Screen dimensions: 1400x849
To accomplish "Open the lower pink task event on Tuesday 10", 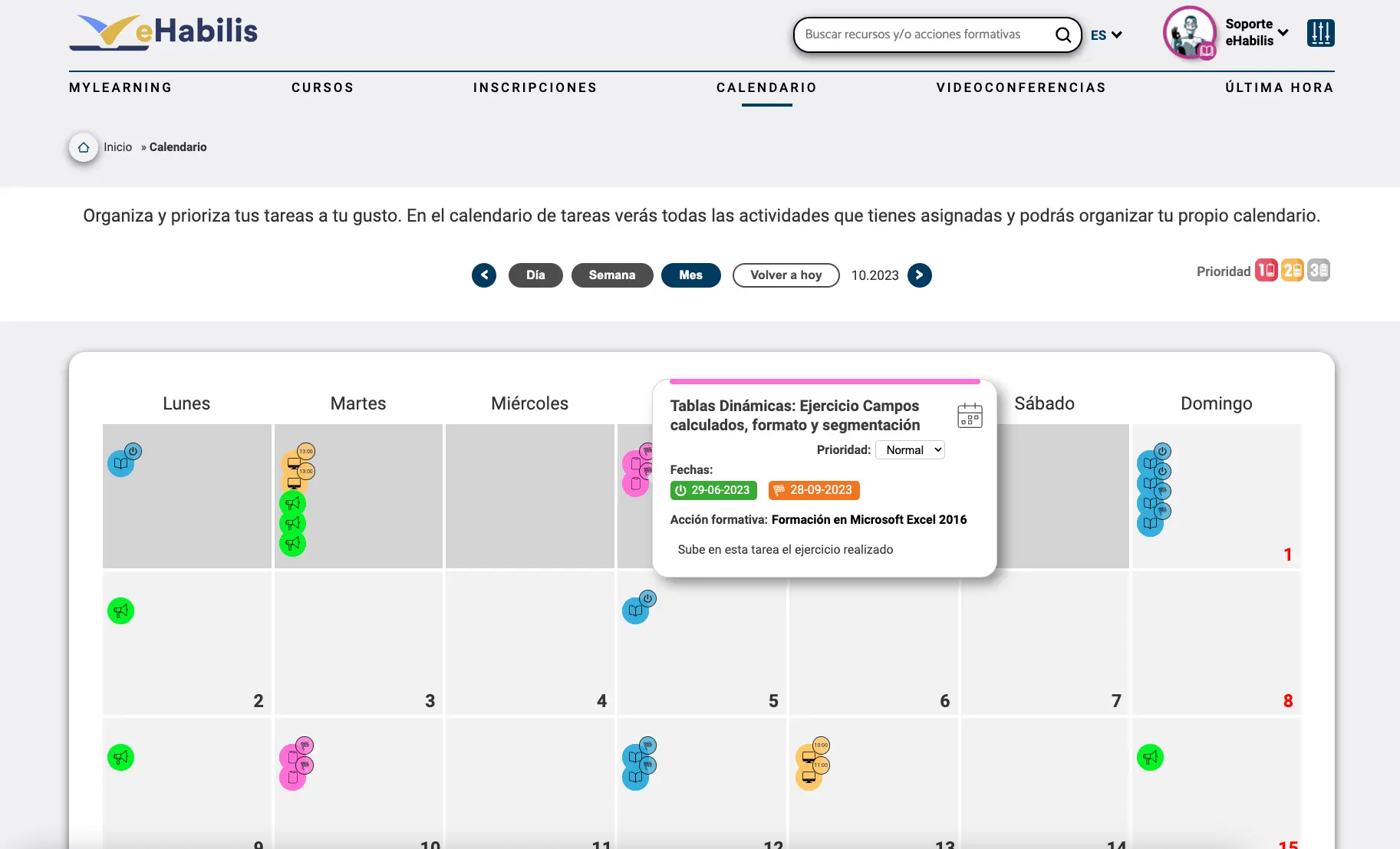I will click(292, 777).
